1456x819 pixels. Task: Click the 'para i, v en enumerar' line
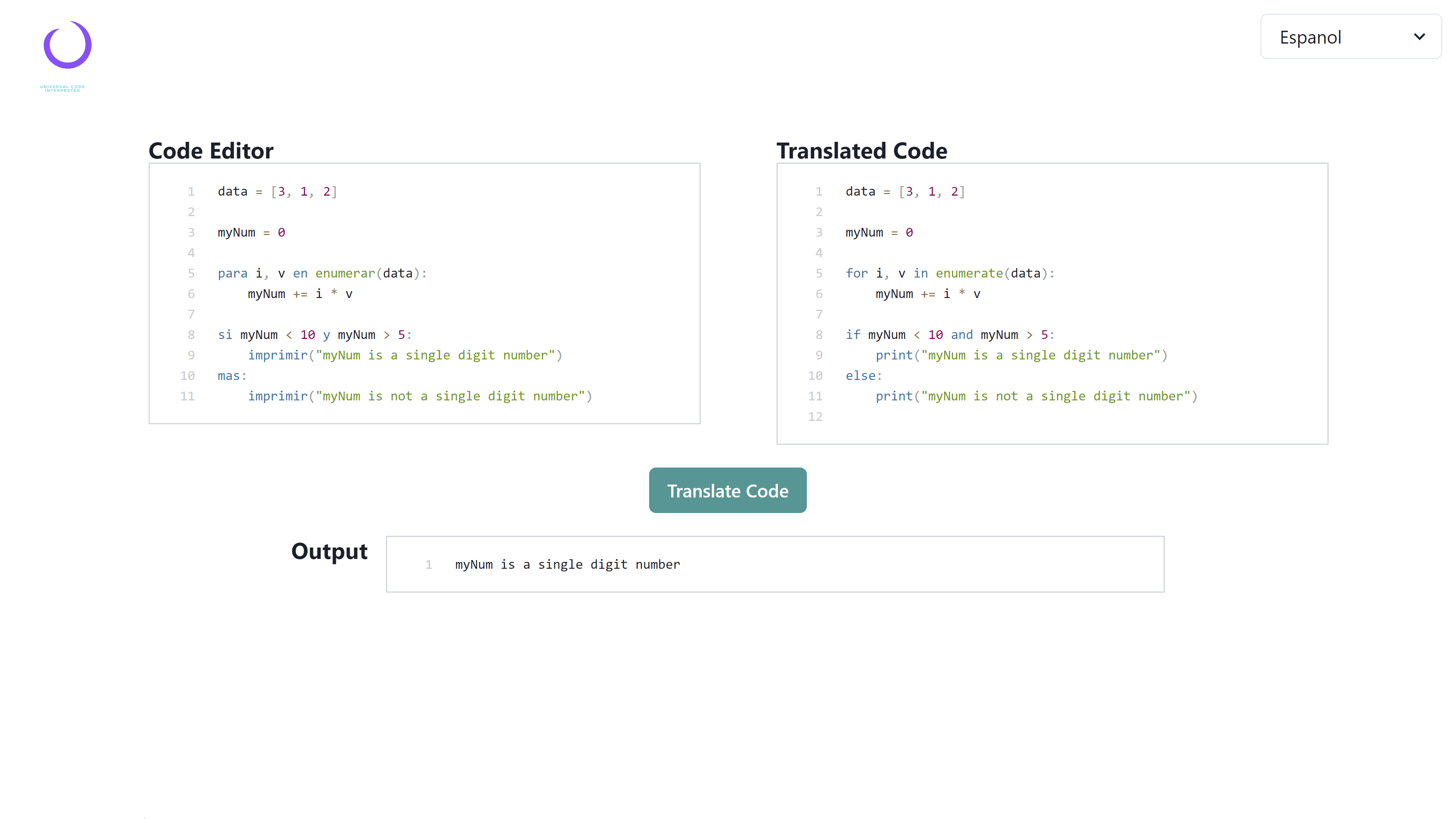click(322, 273)
